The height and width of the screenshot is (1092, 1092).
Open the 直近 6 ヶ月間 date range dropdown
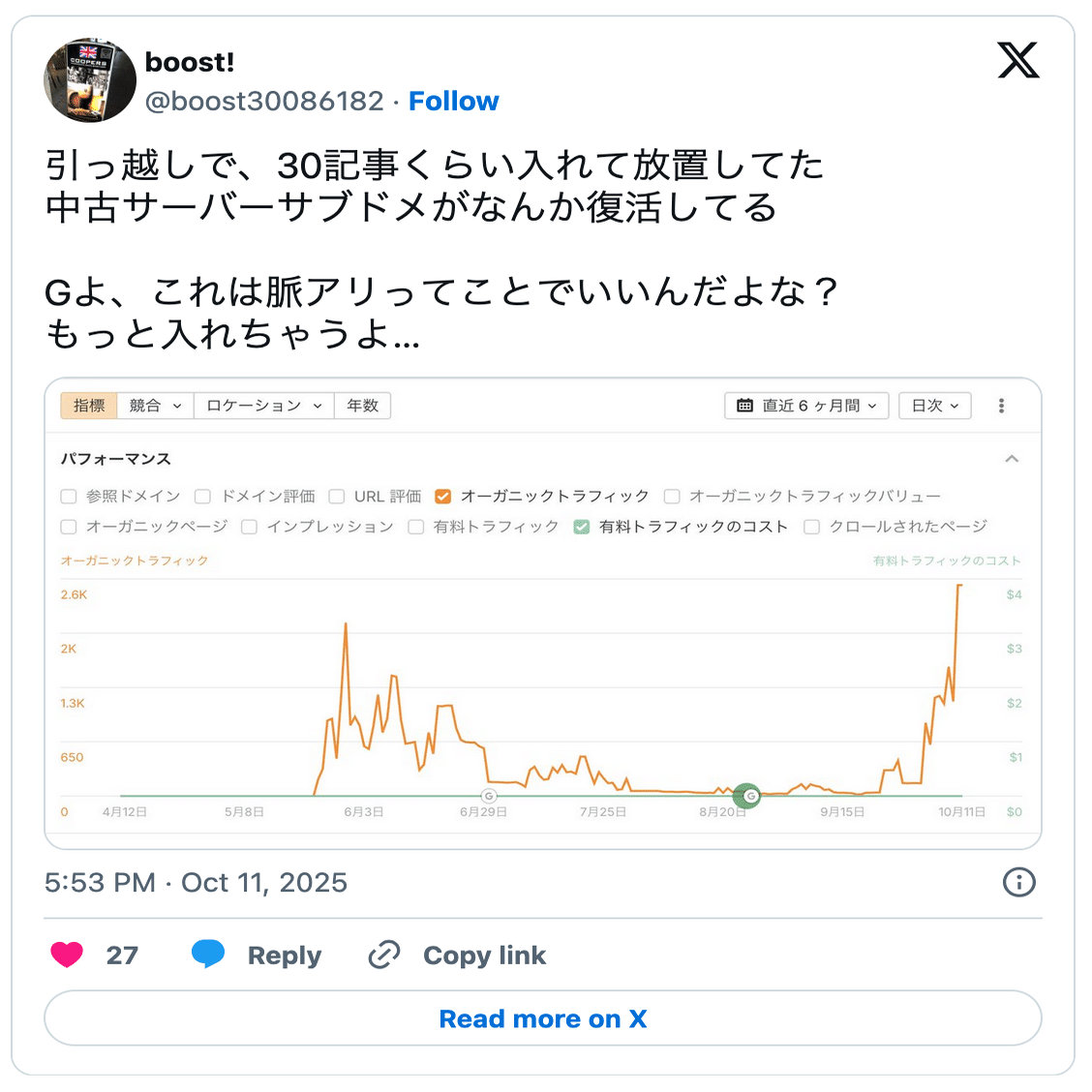(x=806, y=406)
